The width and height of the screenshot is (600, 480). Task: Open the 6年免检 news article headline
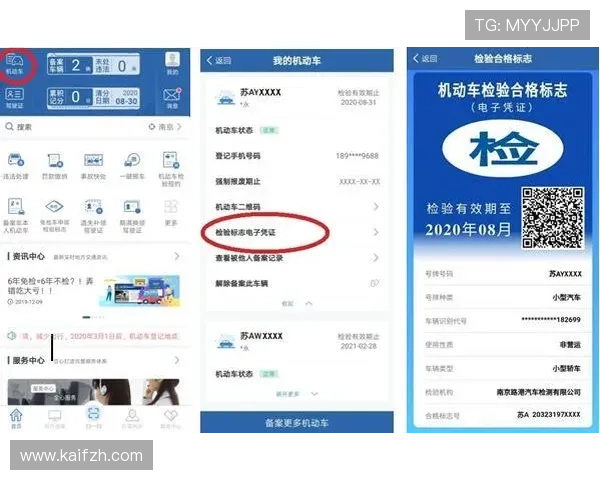(50, 286)
